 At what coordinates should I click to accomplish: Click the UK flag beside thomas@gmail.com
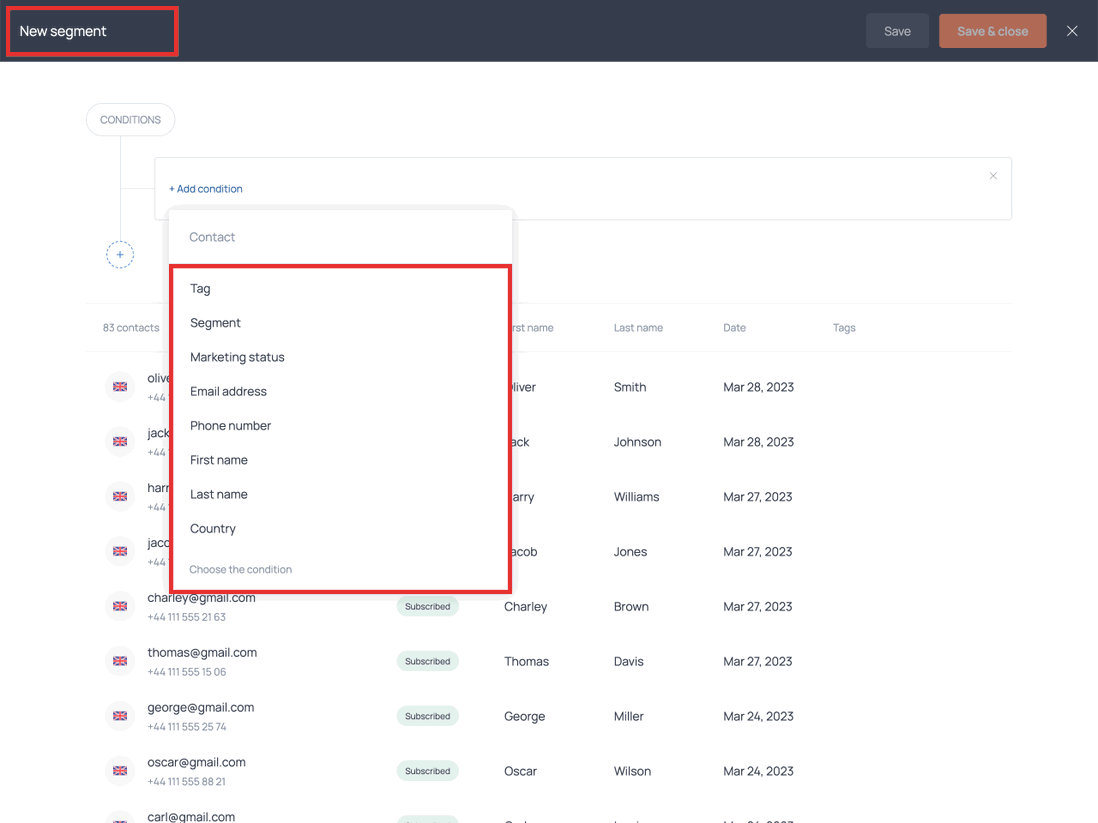pos(120,661)
